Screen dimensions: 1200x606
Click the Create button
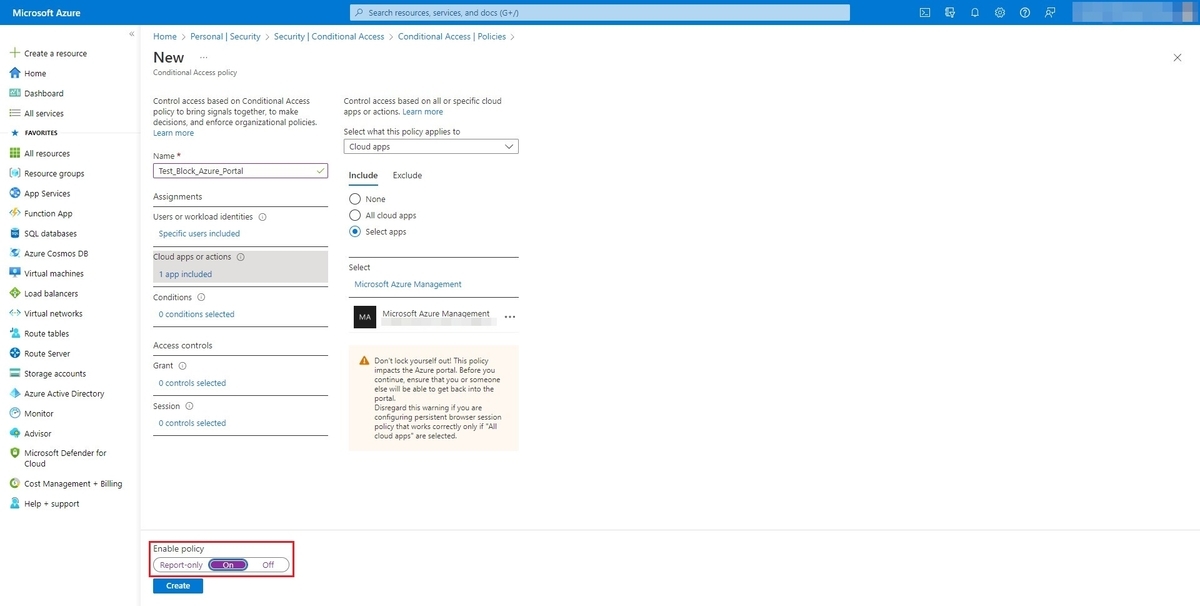[178, 586]
